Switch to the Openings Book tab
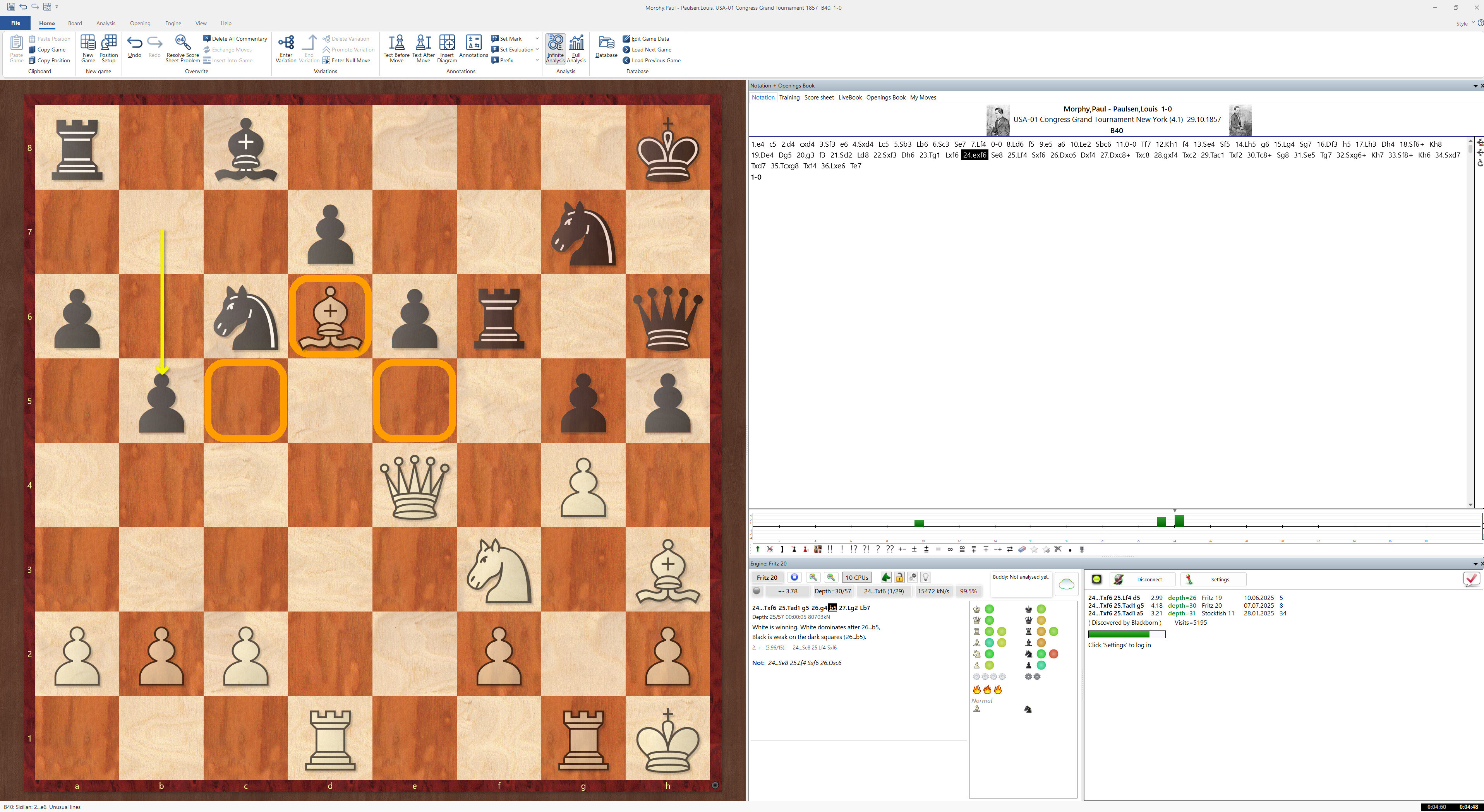The height and width of the screenshot is (812, 1484). (885, 97)
